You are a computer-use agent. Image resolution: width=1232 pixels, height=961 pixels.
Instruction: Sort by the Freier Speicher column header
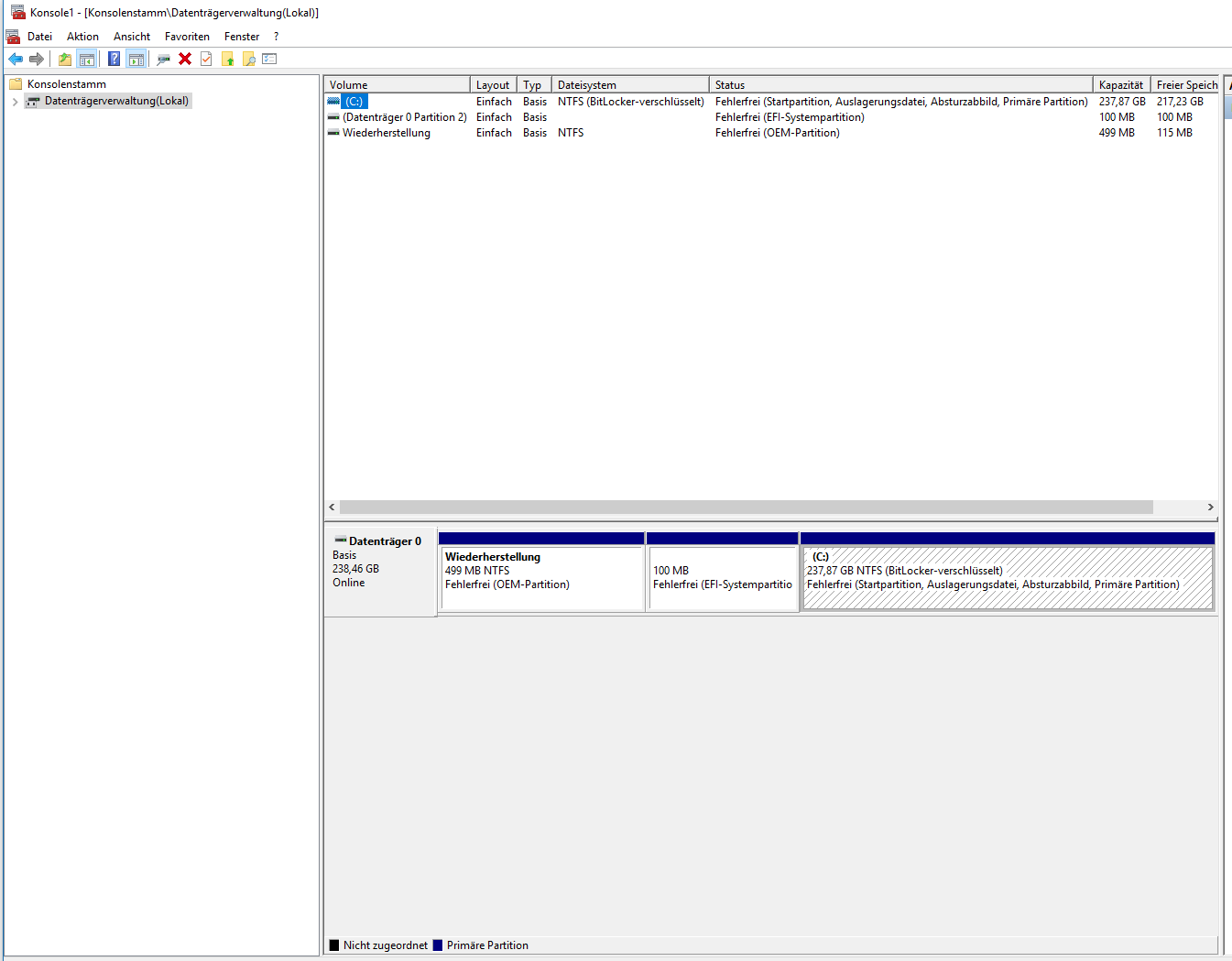(x=1185, y=84)
